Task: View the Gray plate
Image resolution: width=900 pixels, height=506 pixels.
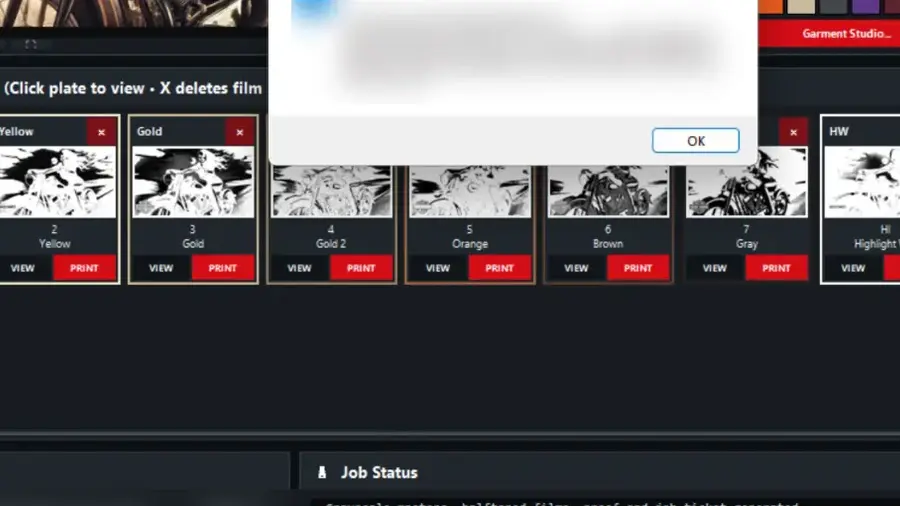Action: [715, 268]
